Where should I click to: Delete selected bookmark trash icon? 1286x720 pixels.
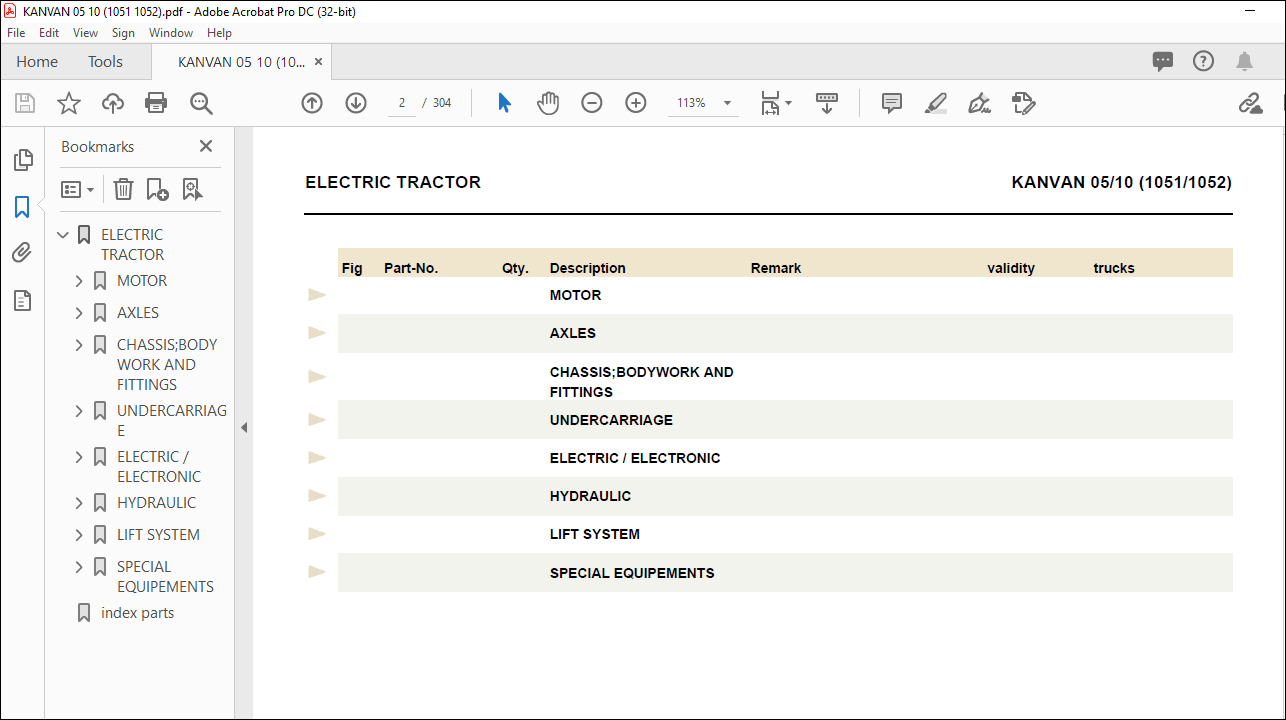[x=123, y=189]
